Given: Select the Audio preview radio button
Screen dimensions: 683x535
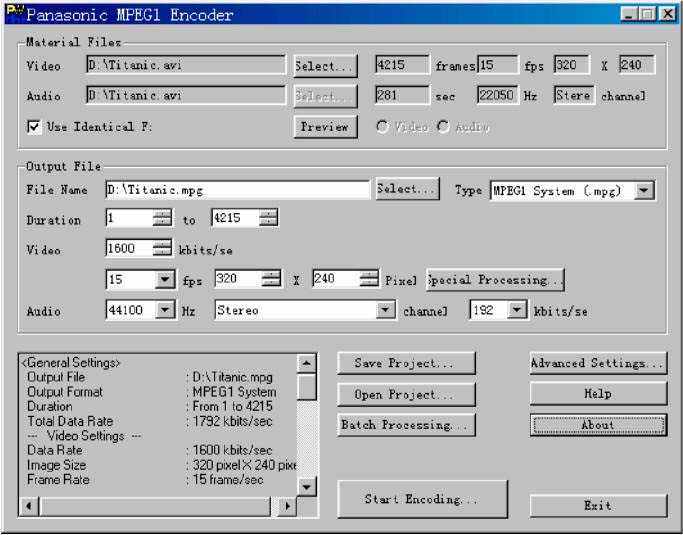Looking at the screenshot, I should pos(443,127).
